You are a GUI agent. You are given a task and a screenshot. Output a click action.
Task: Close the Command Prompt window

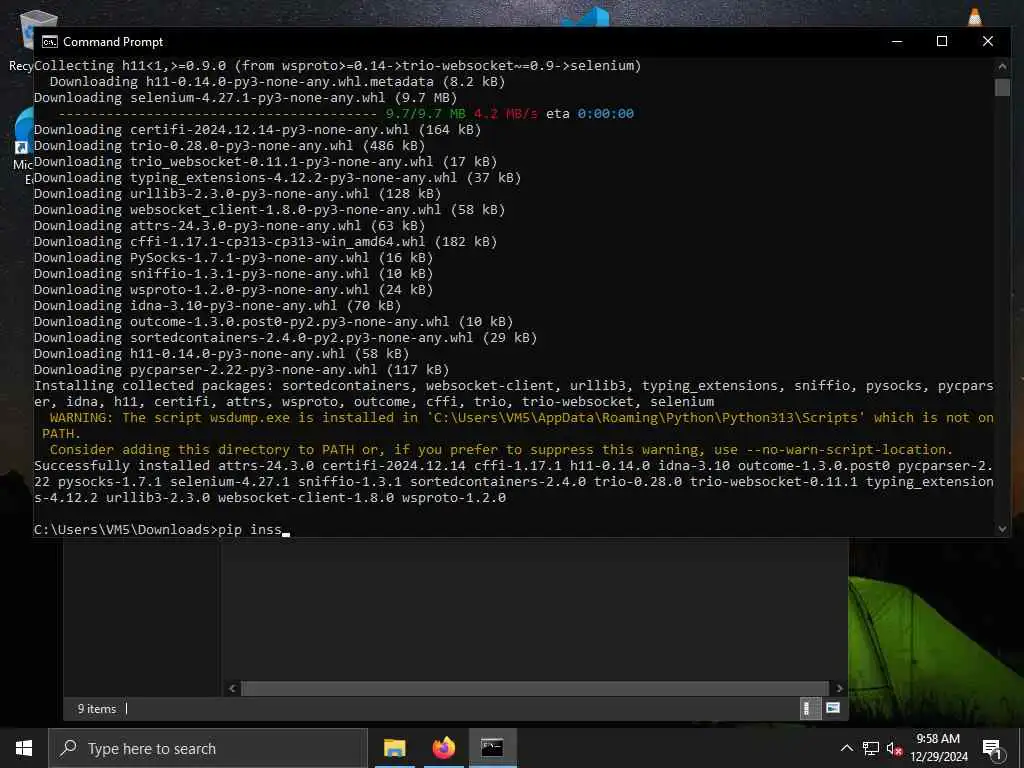(x=987, y=41)
